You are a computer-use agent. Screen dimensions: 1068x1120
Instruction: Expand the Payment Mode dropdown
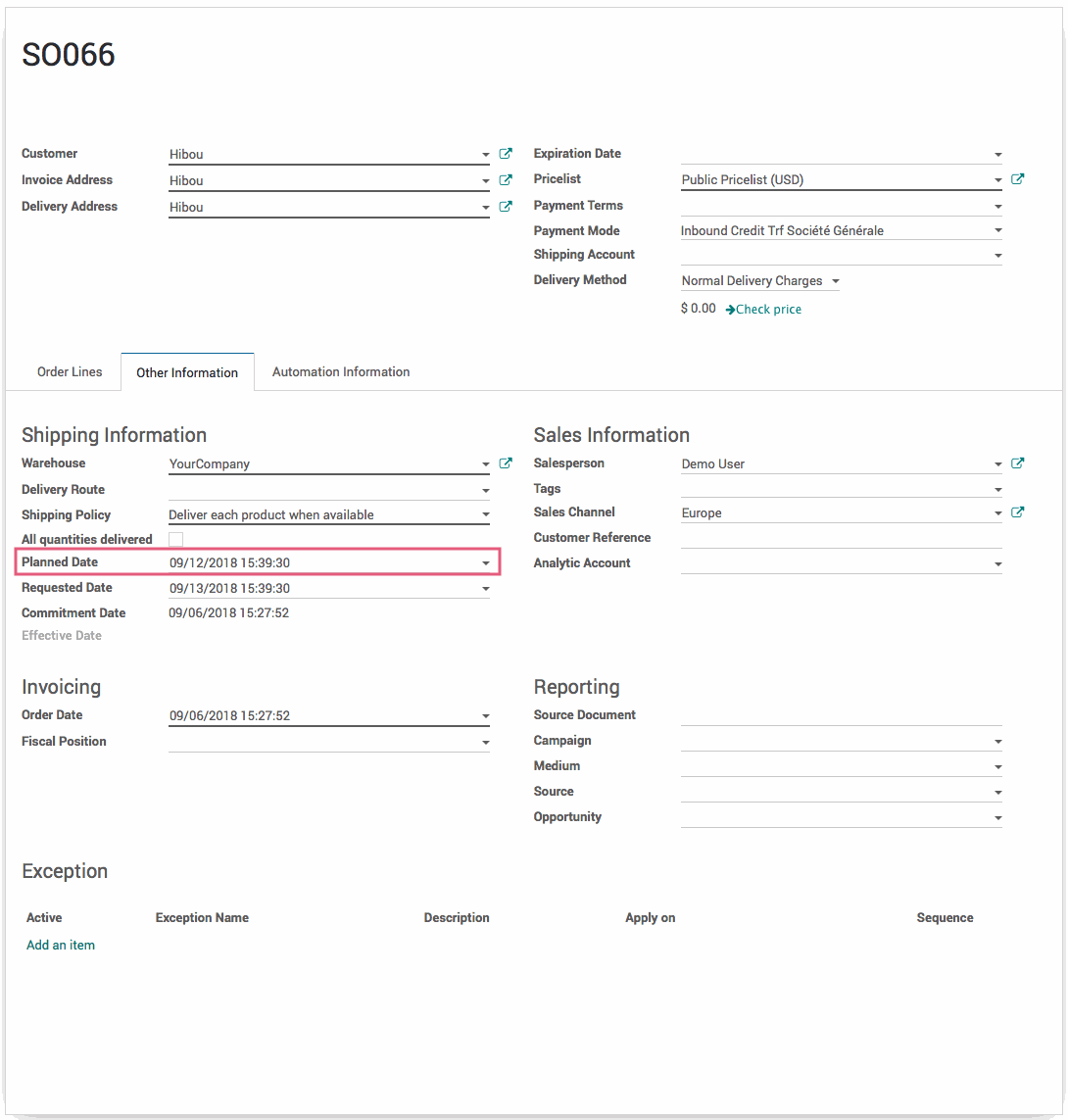point(998,230)
